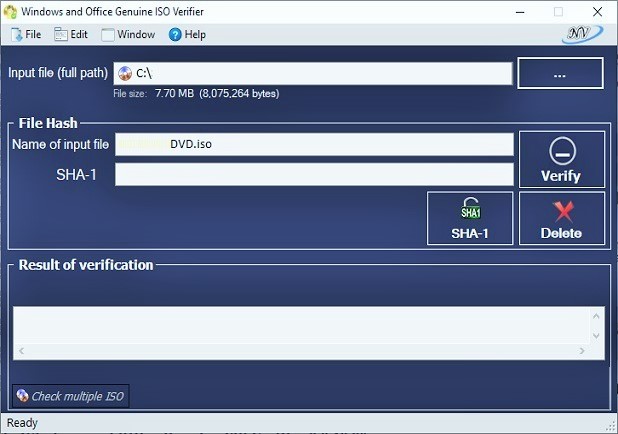Click the SHA-1 compute button
618x434 pixels.
point(470,218)
